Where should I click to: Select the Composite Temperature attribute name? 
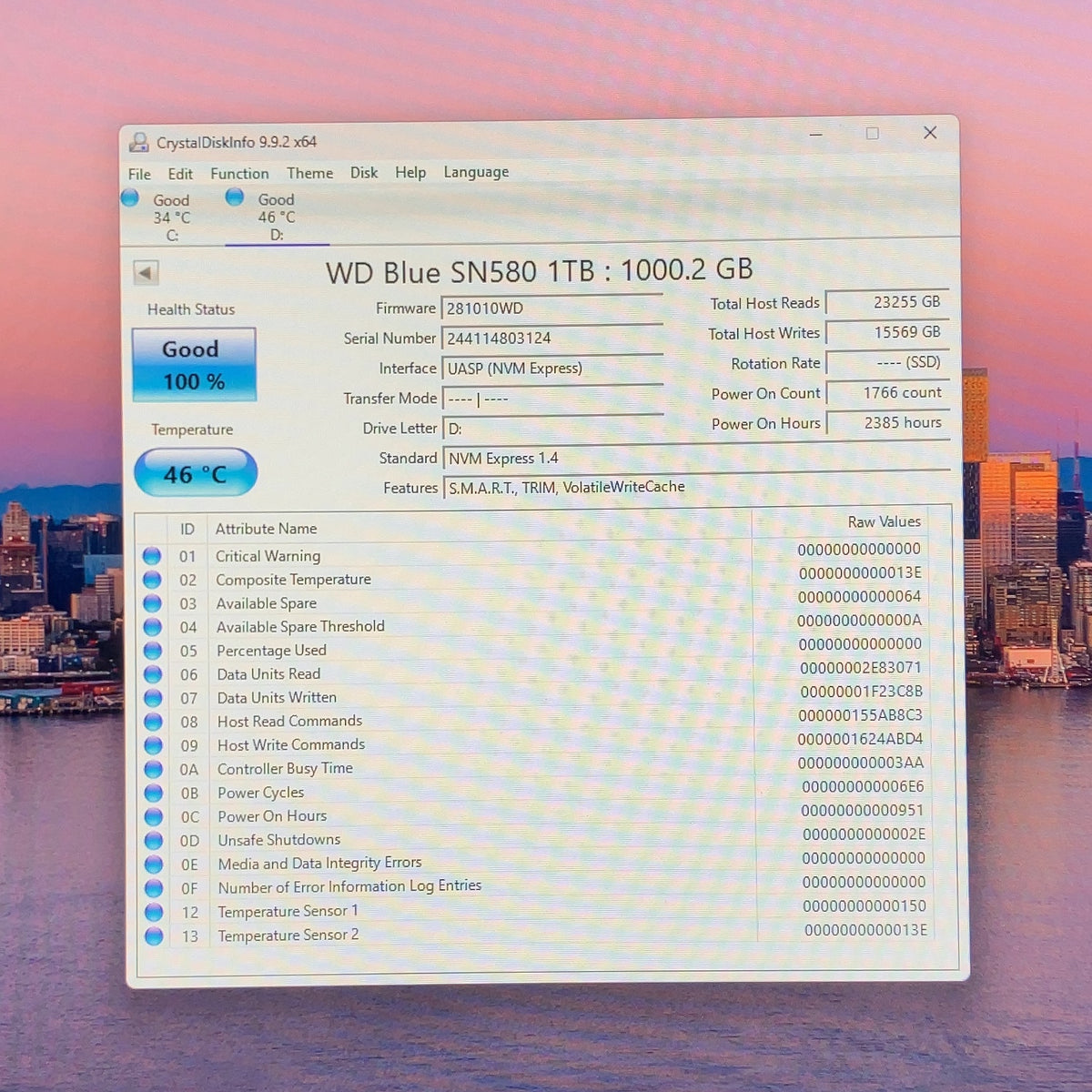click(x=293, y=580)
